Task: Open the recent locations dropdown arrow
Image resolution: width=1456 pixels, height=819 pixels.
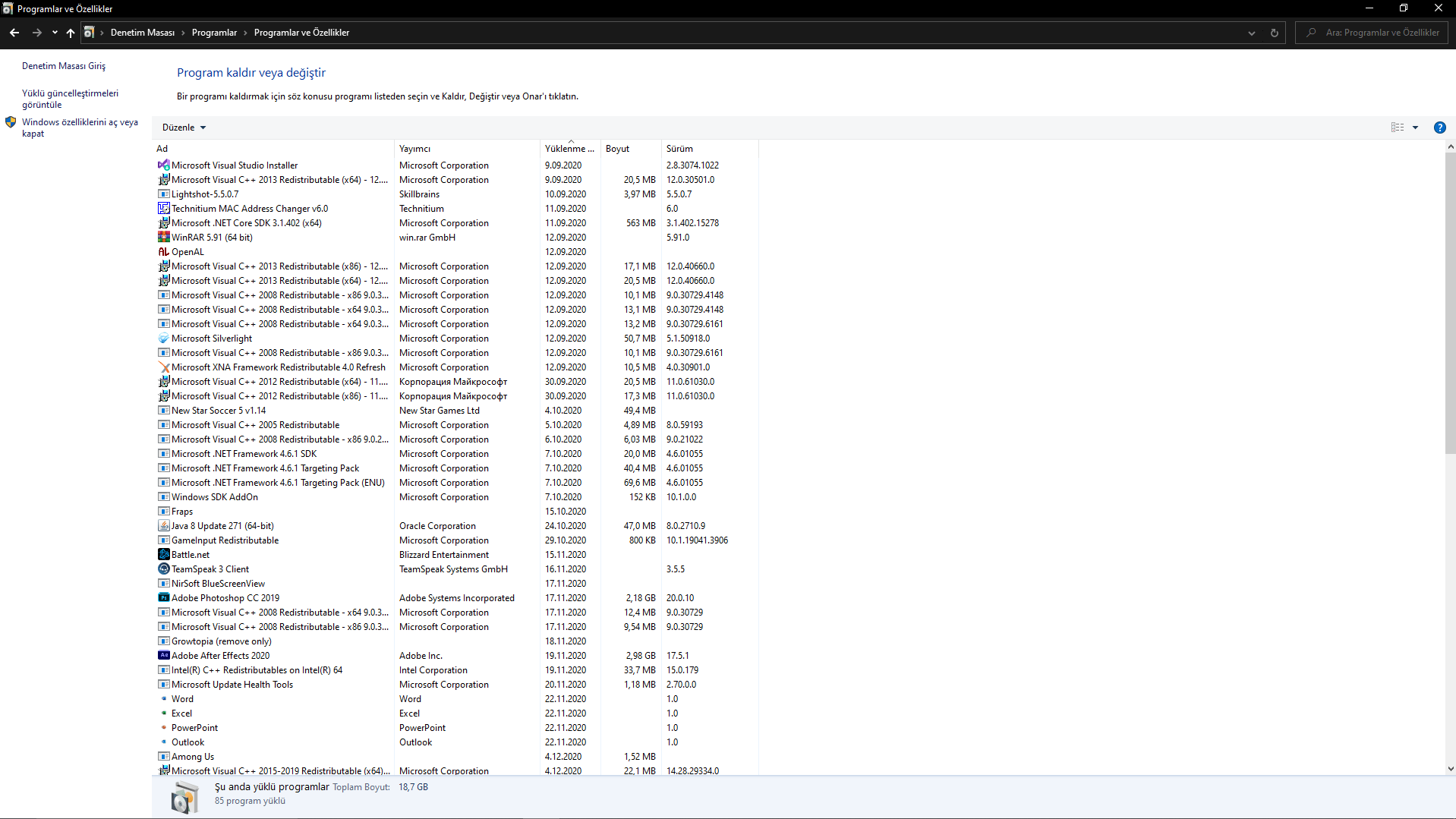Action: [55, 33]
